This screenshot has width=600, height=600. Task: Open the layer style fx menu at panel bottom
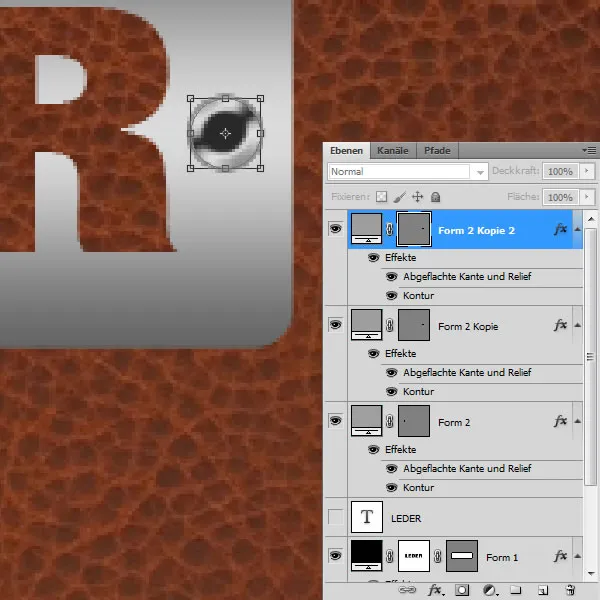(x=435, y=591)
